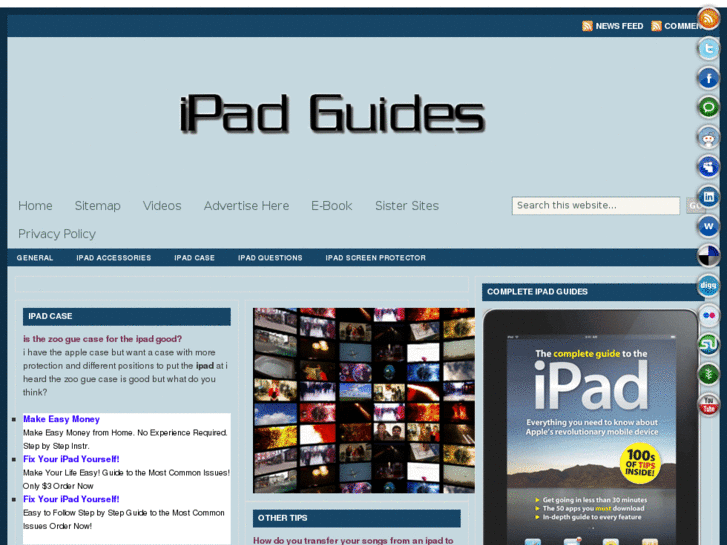The width and height of the screenshot is (727, 545).
Task: Open the transfer your songs article link
Action: 353,540
